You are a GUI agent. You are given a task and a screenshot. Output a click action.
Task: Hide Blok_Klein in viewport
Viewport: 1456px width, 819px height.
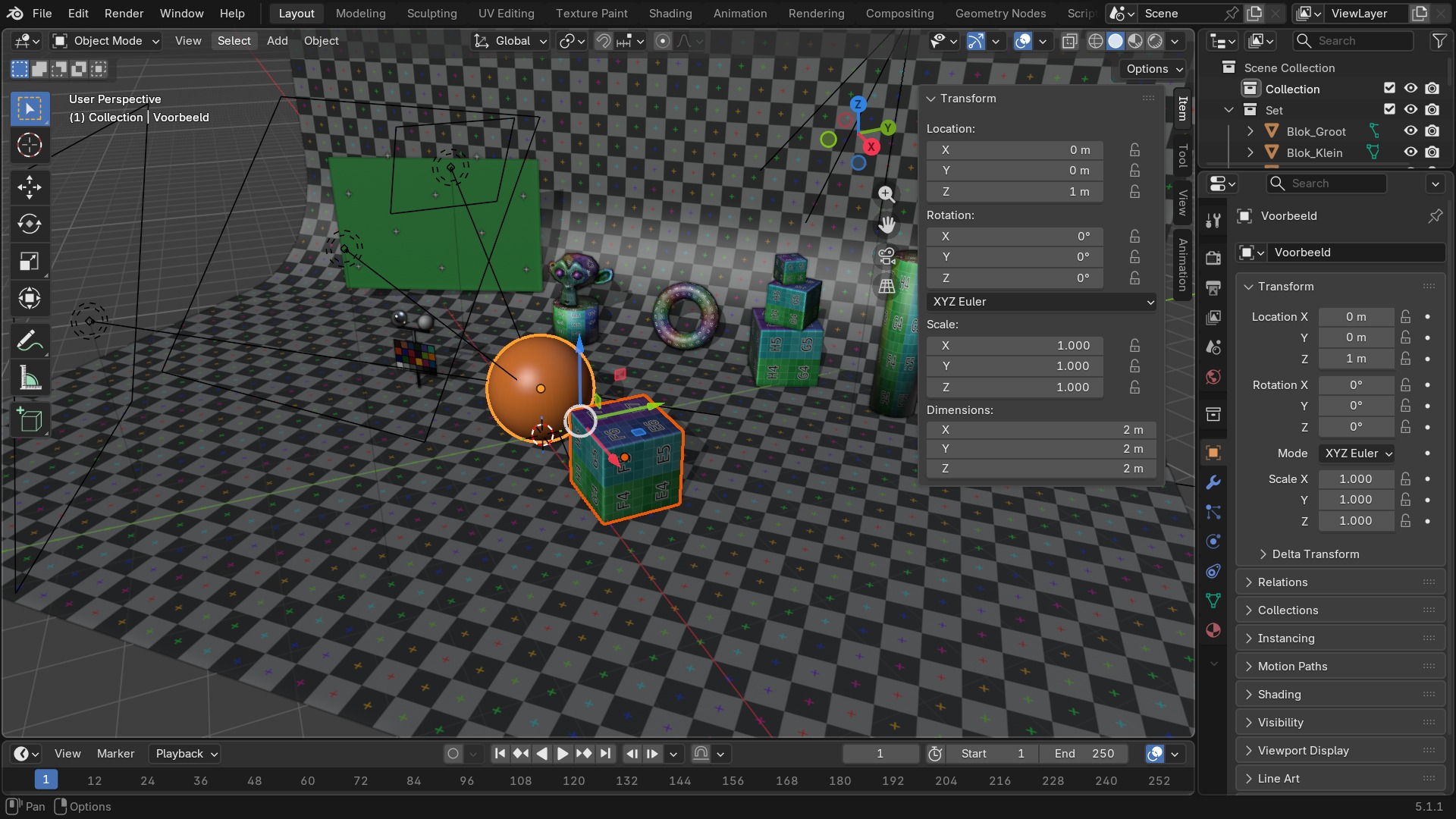tap(1410, 152)
